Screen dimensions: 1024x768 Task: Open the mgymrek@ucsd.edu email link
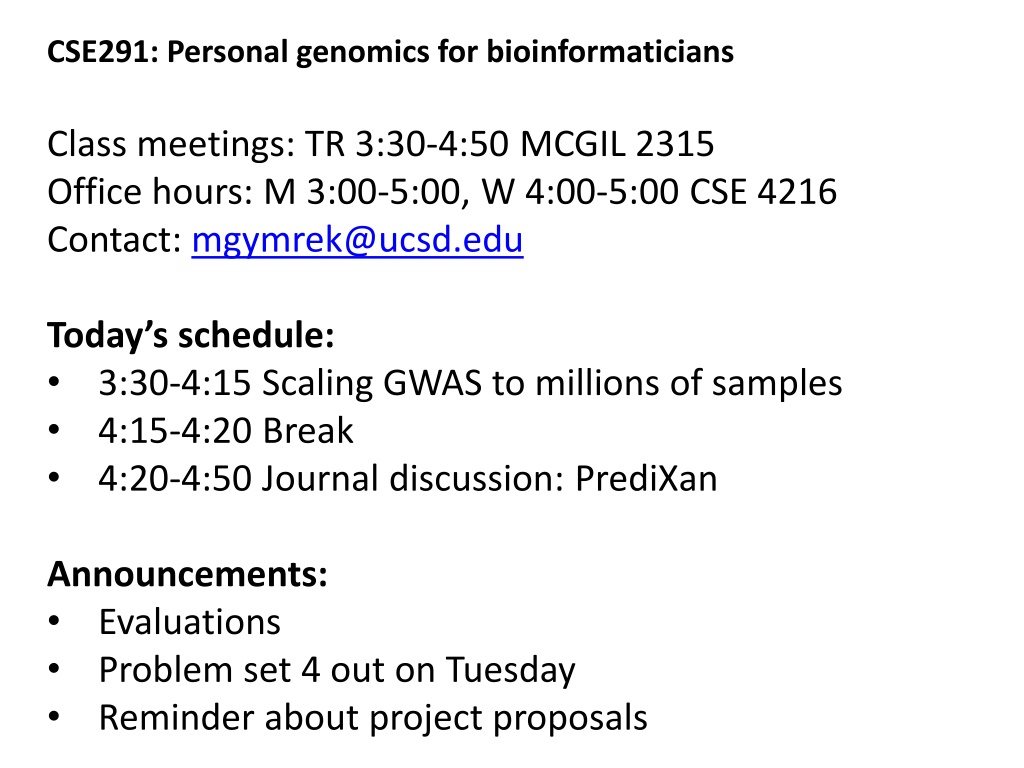pos(357,240)
